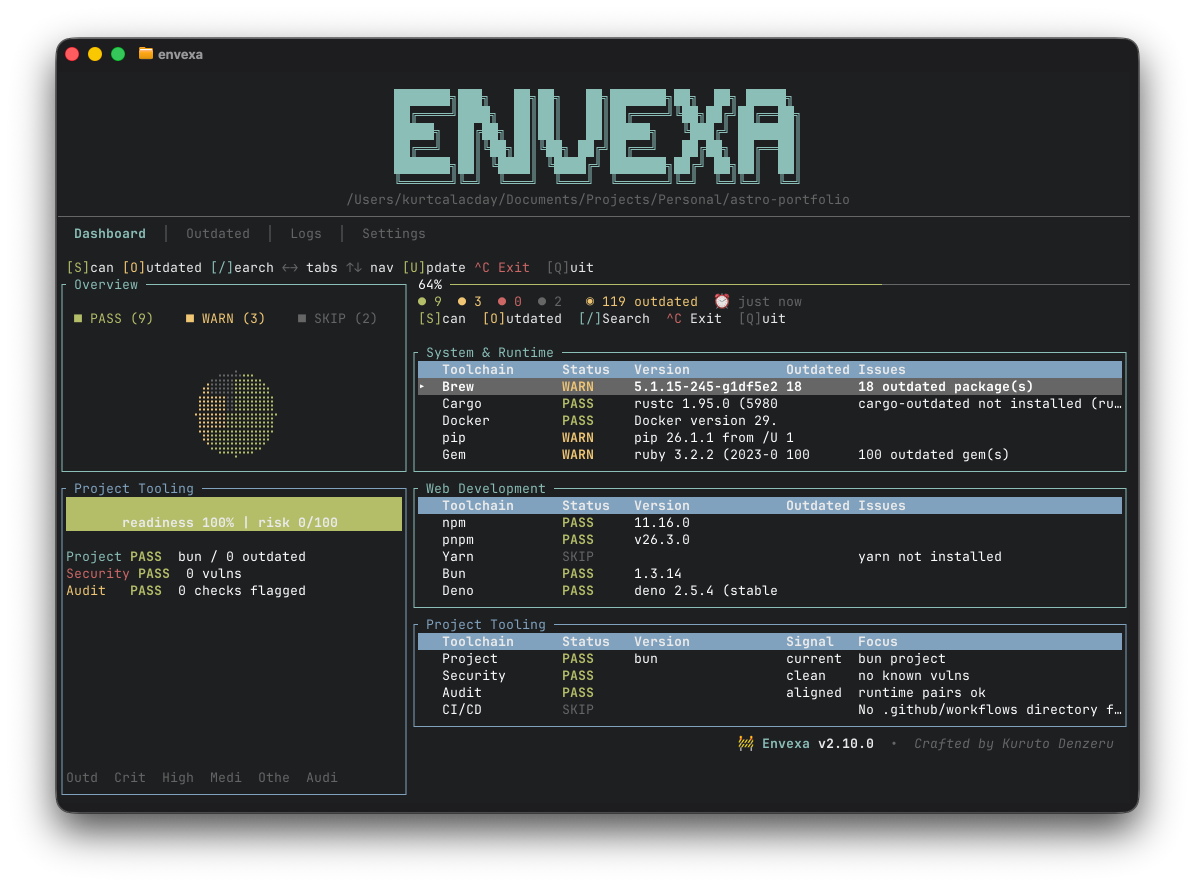
Task: Click [Q]uit in the top shortcut bar
Action: [x=569, y=267]
